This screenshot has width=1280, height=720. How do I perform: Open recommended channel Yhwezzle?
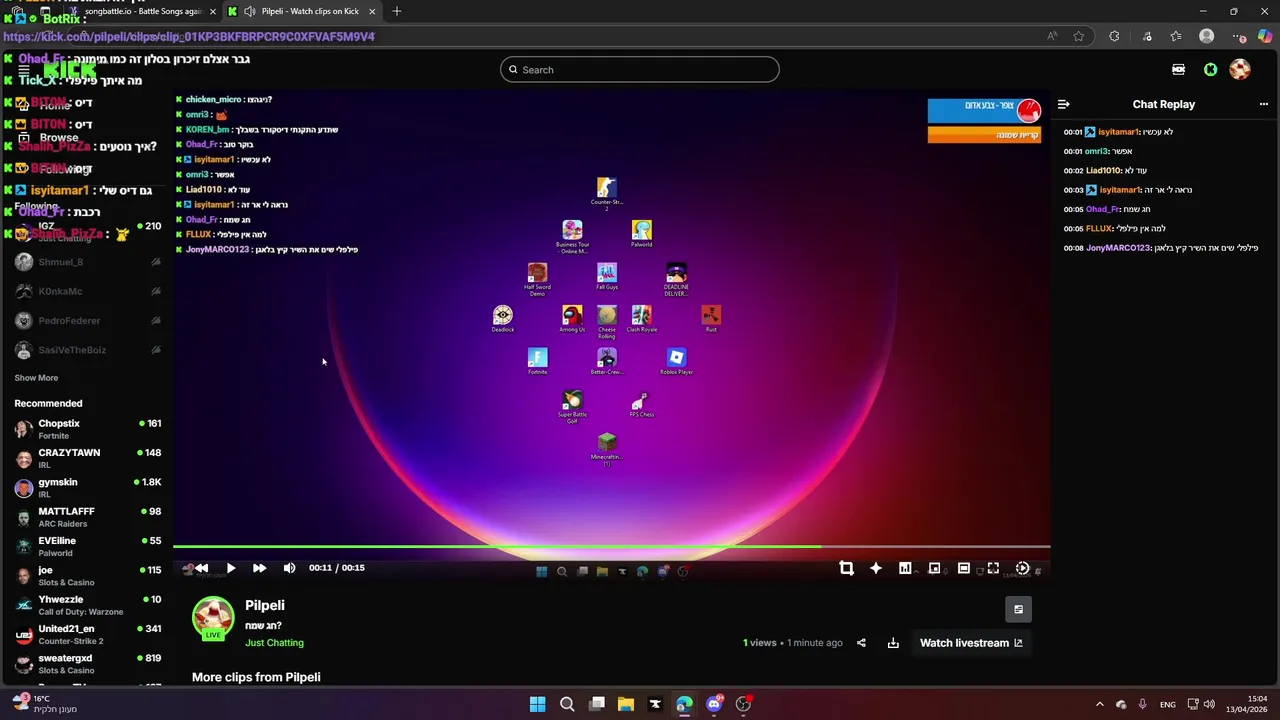87,605
